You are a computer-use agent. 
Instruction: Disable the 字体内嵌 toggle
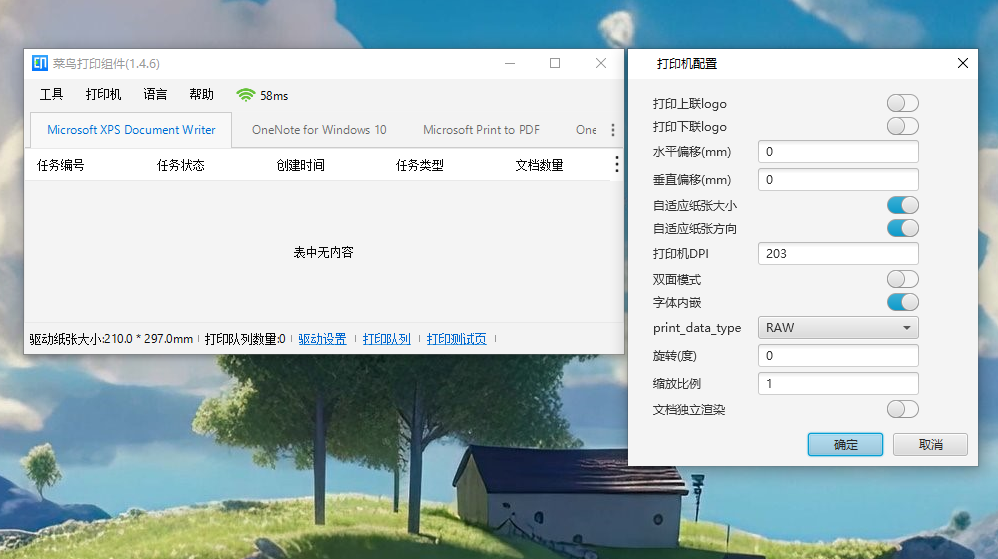[901, 302]
